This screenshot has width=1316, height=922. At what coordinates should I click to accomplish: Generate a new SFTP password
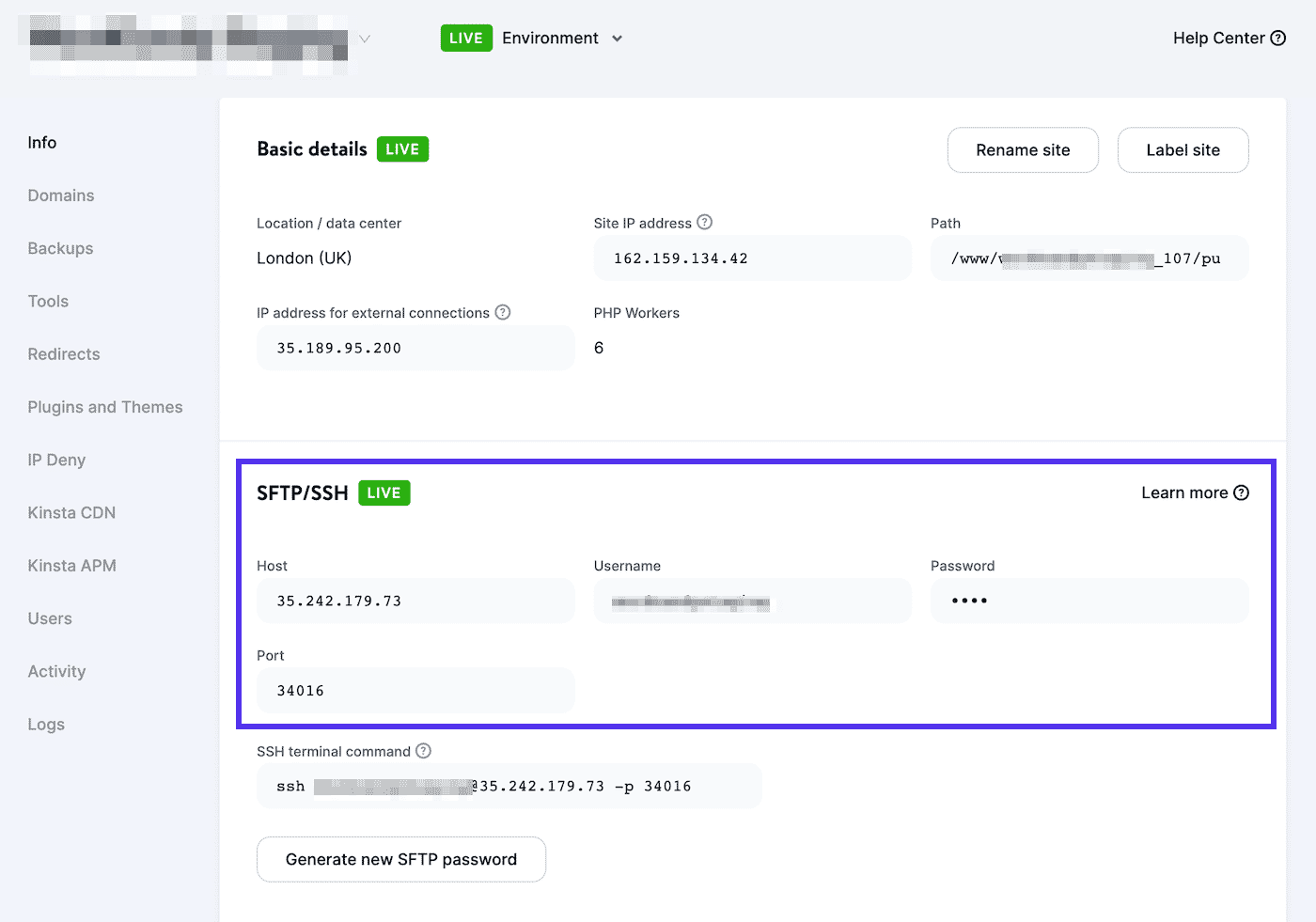click(401, 859)
